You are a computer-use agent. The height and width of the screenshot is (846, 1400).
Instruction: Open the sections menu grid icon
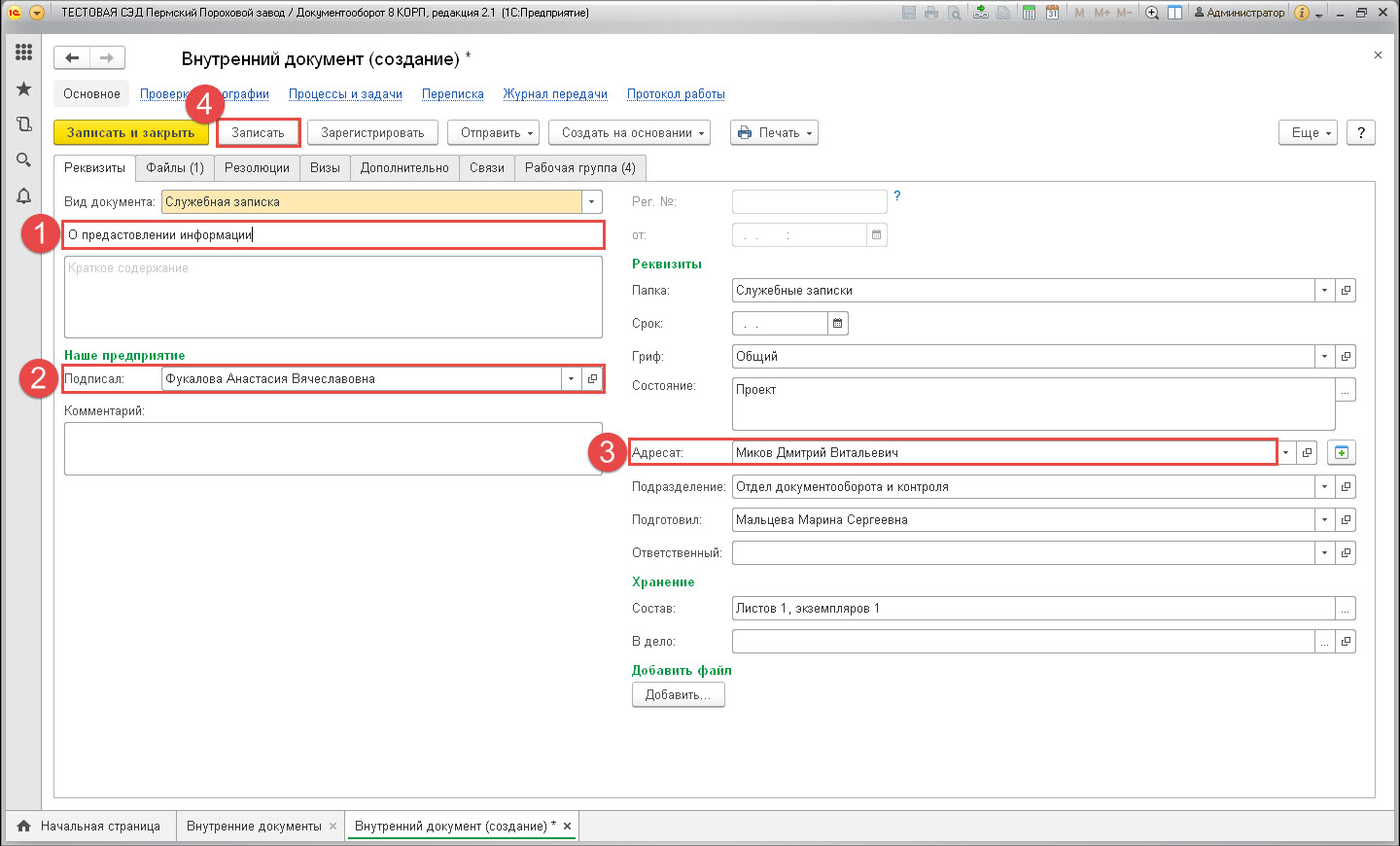coord(23,53)
